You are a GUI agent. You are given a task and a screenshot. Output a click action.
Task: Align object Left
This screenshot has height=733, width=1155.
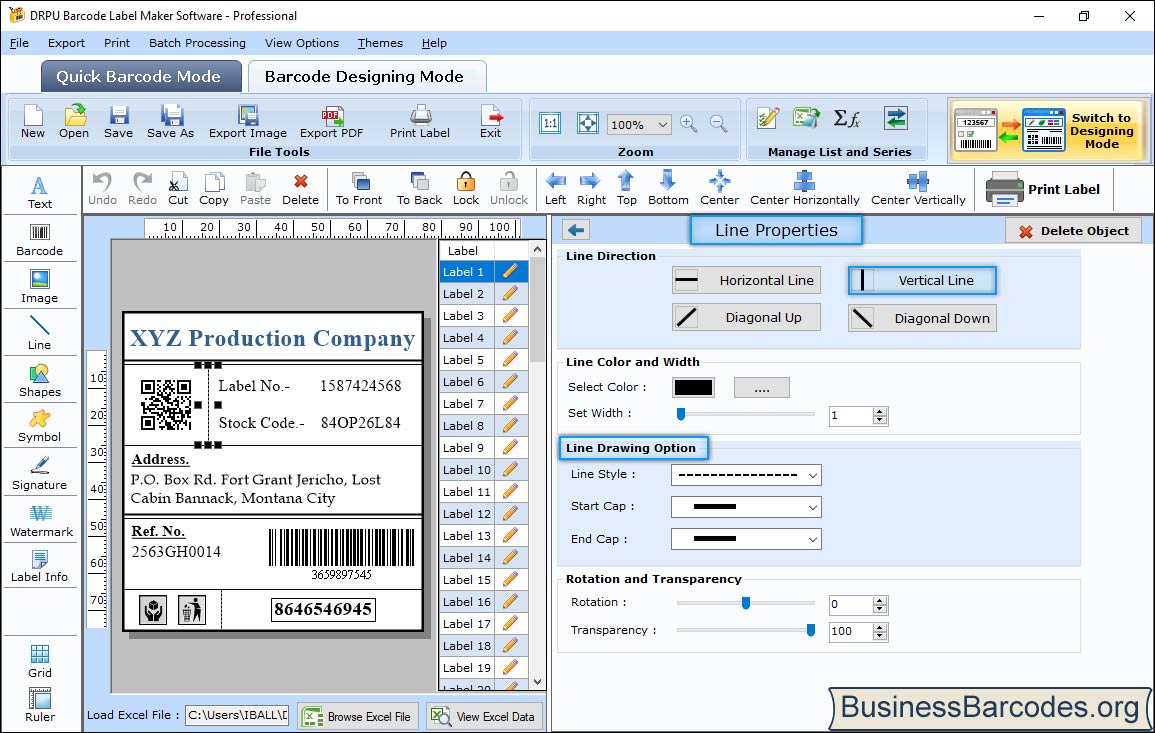click(x=555, y=189)
